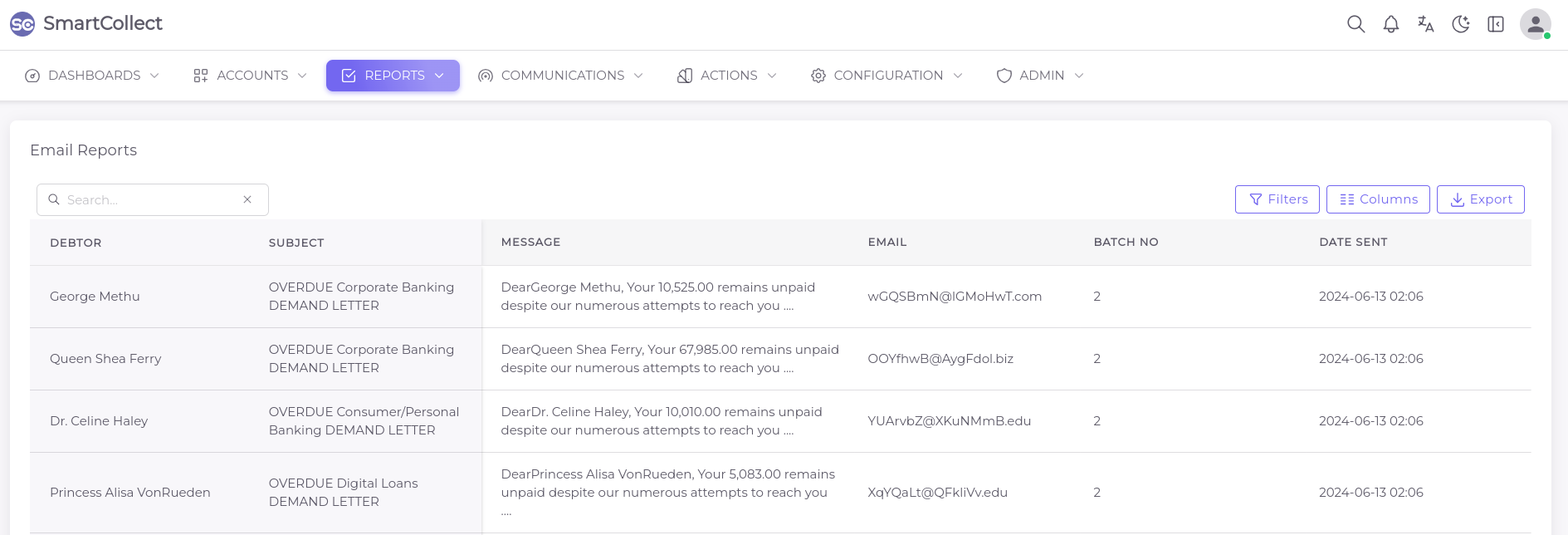1568x535 pixels.
Task: Open the Reports dropdown
Action: coord(393,76)
